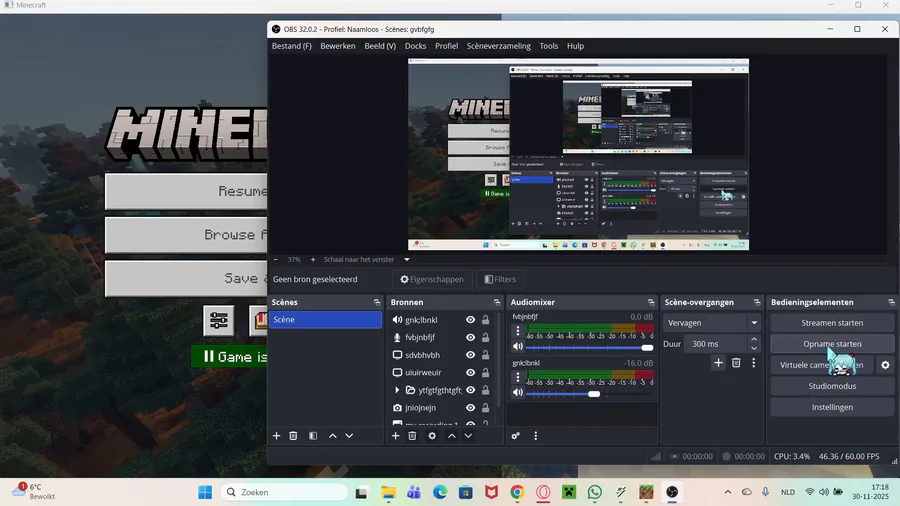Add a new source in Bronnen panel
900x506 pixels.
tap(395, 436)
